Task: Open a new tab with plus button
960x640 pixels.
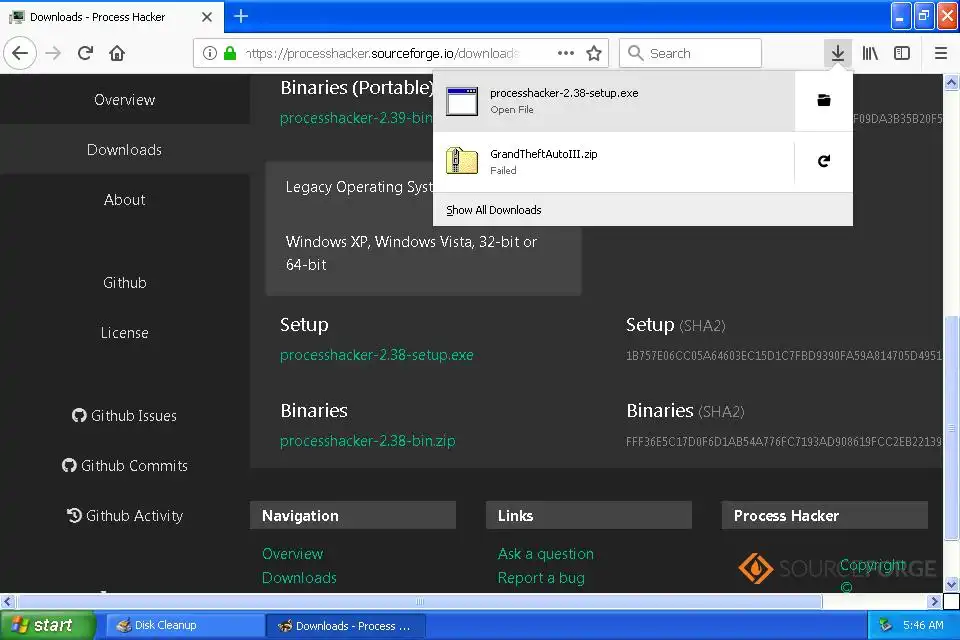Action: click(241, 17)
